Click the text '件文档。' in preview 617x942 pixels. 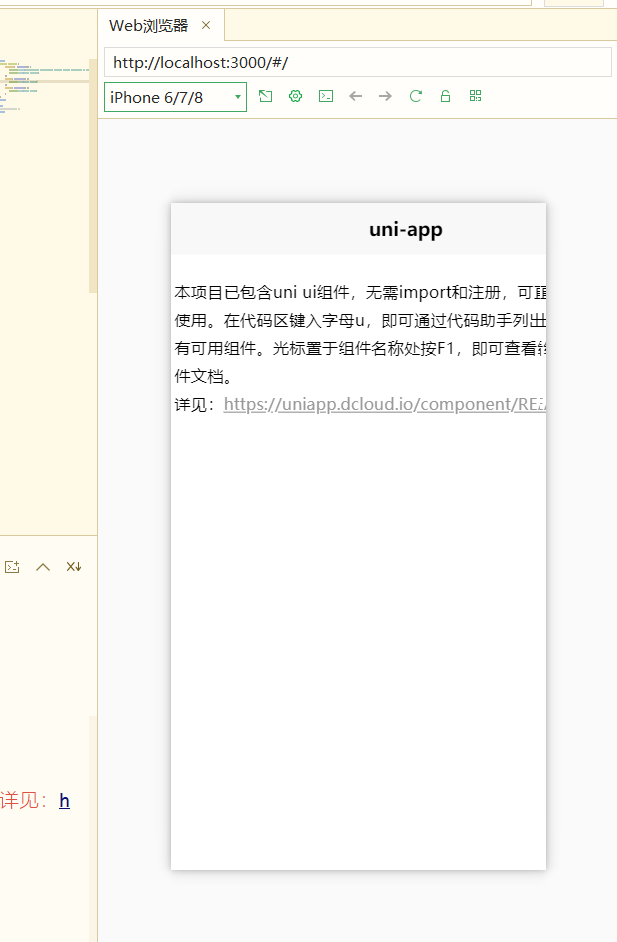click(204, 377)
